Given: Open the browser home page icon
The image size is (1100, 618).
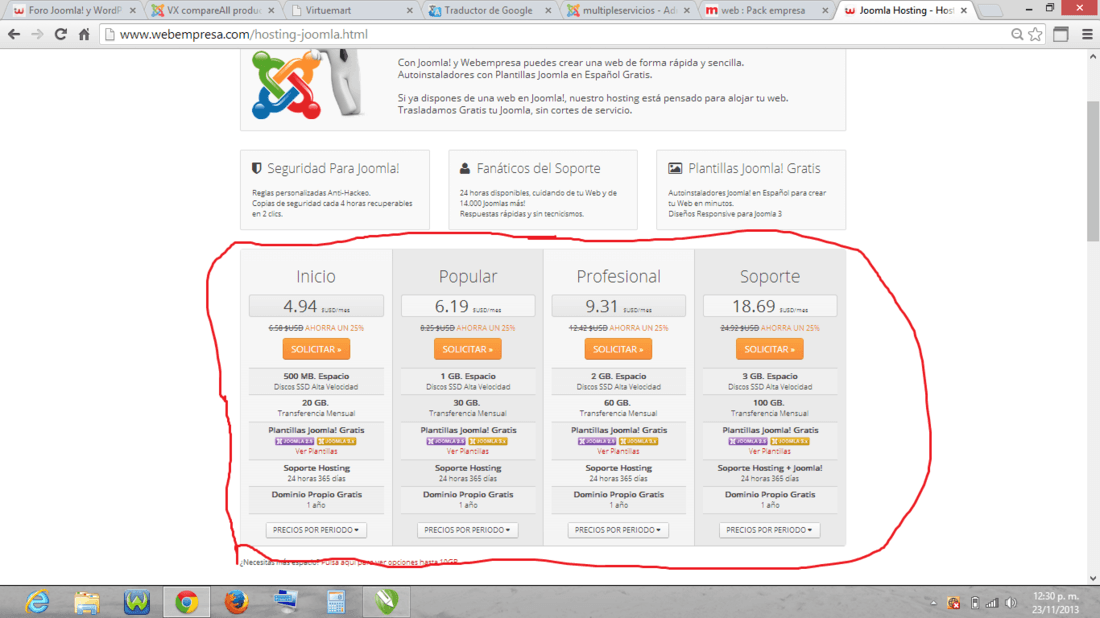Looking at the screenshot, I should point(84,34).
